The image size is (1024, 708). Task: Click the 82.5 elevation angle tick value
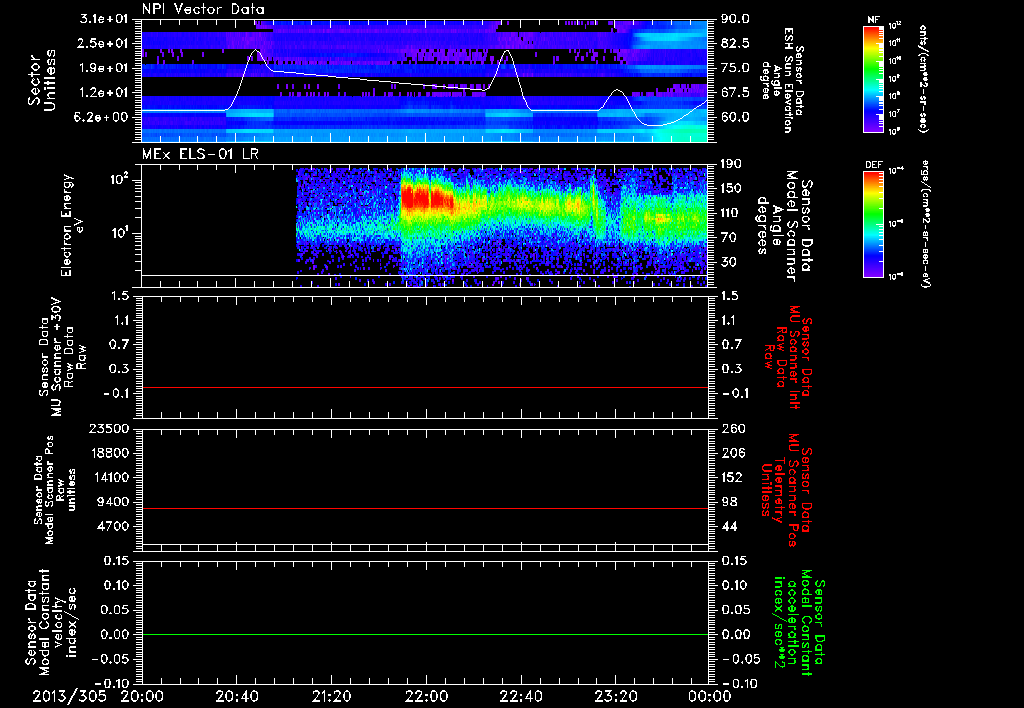[735, 43]
